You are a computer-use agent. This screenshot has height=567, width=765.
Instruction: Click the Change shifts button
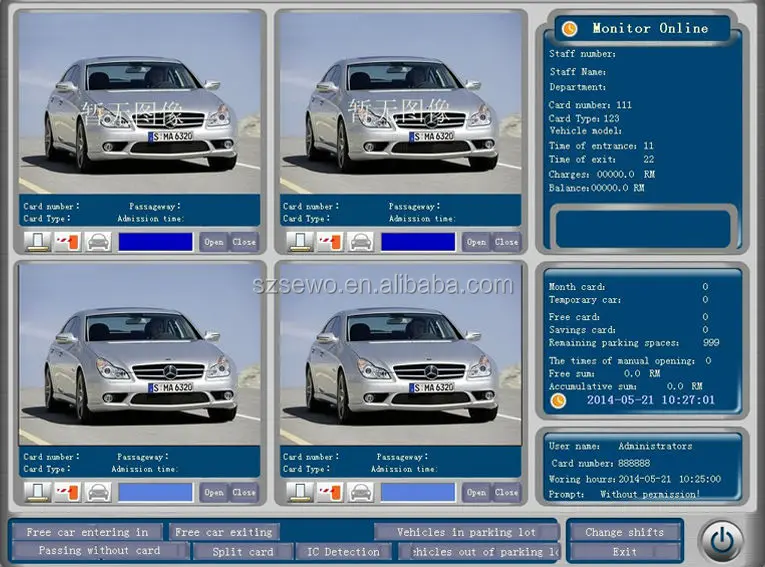[624, 532]
